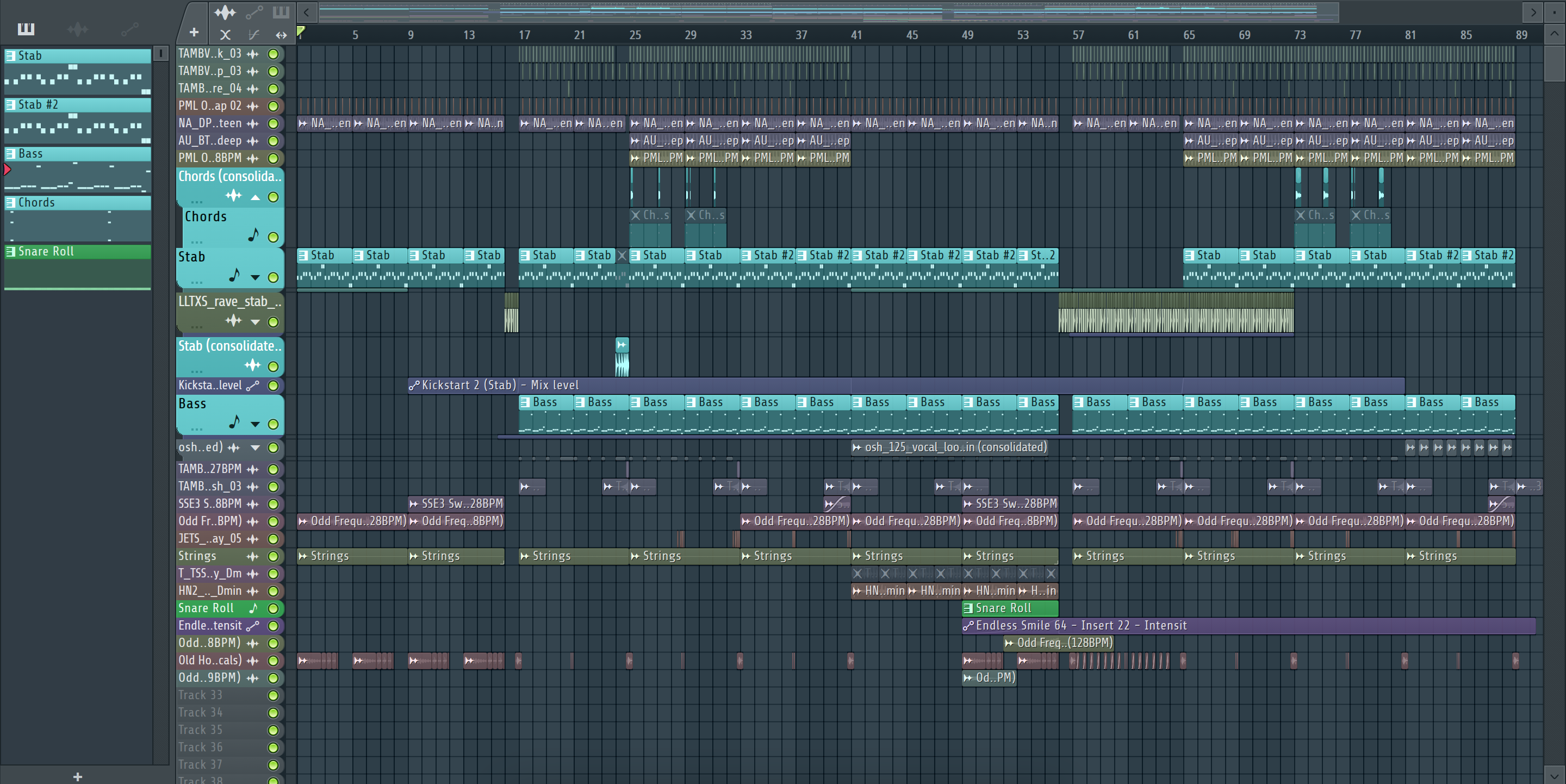Screen dimensions: 1566x784
Task: Click the pattern icon beside Stab #2 in picker
Action: [10, 104]
